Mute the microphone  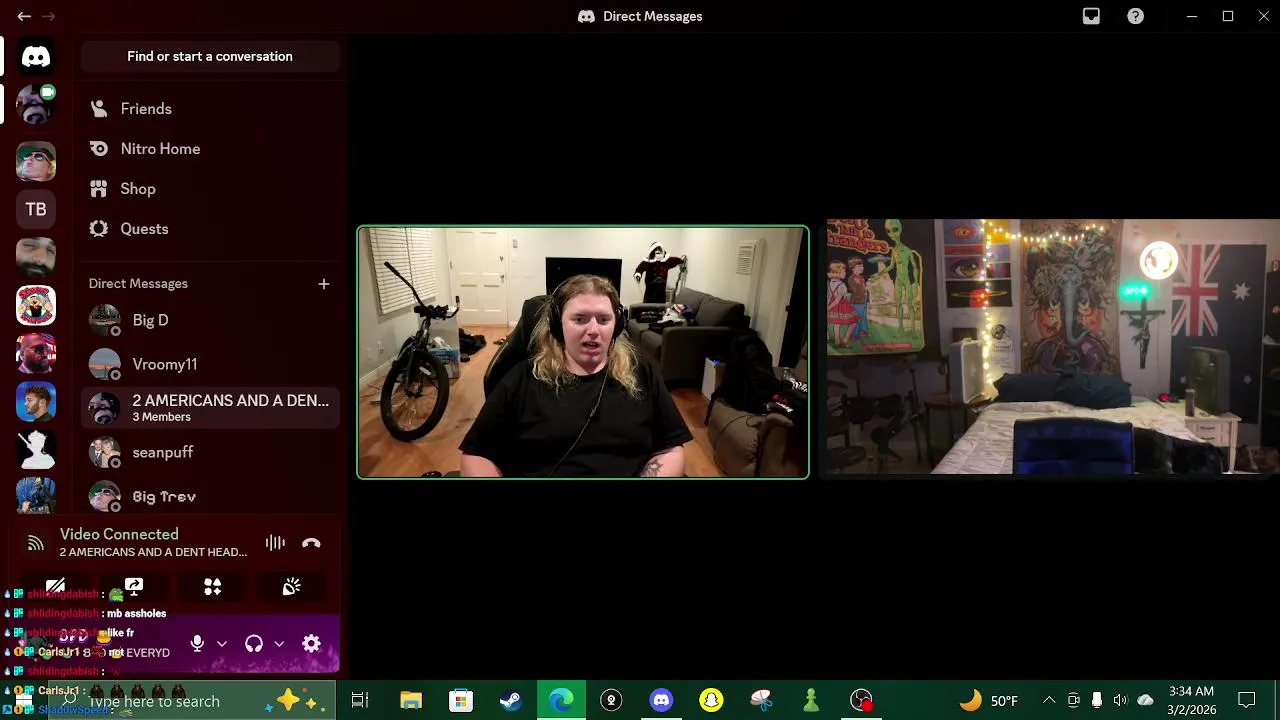(x=197, y=644)
